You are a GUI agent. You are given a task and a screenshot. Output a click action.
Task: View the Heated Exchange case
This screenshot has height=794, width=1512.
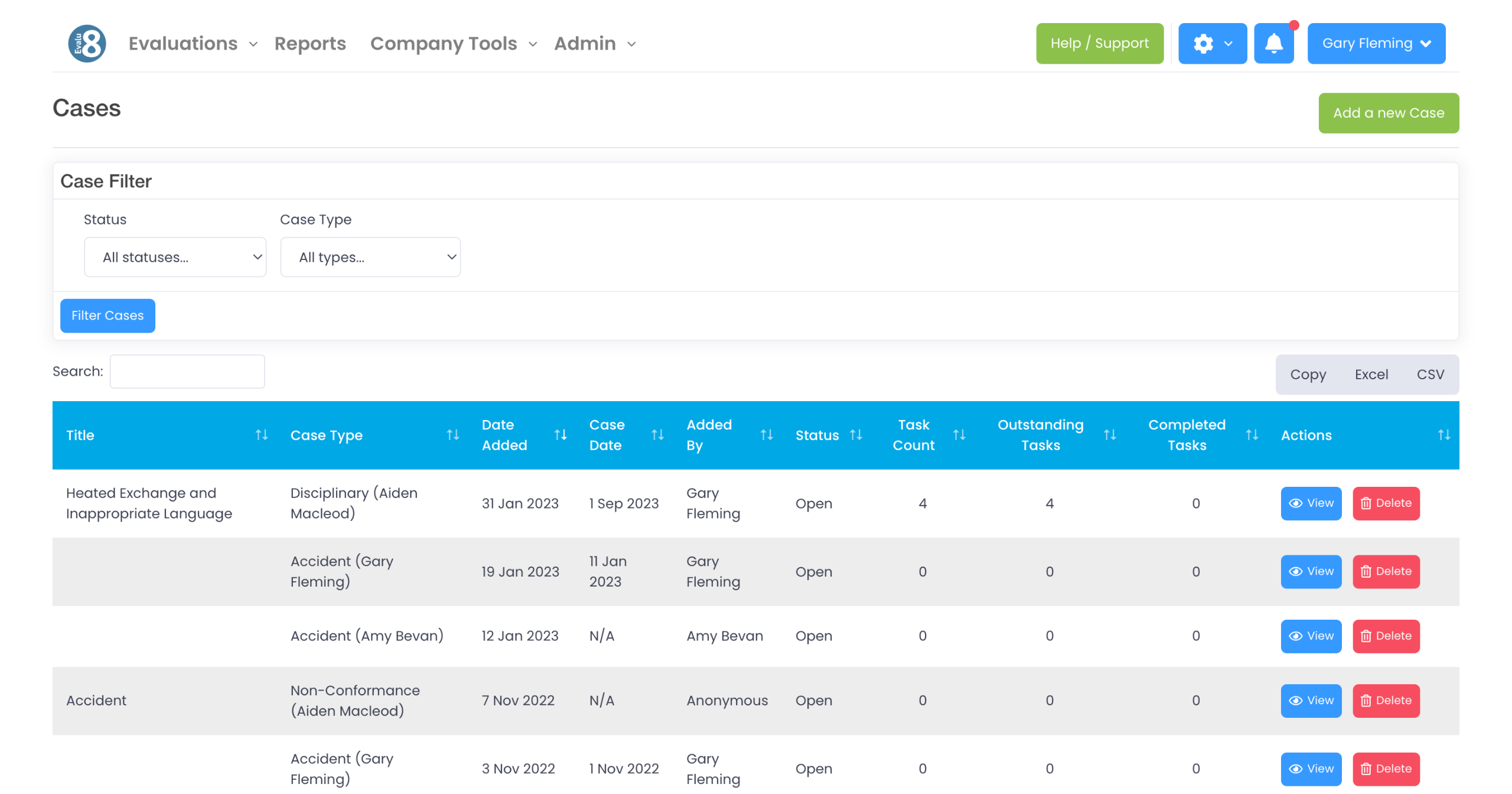tap(1310, 503)
